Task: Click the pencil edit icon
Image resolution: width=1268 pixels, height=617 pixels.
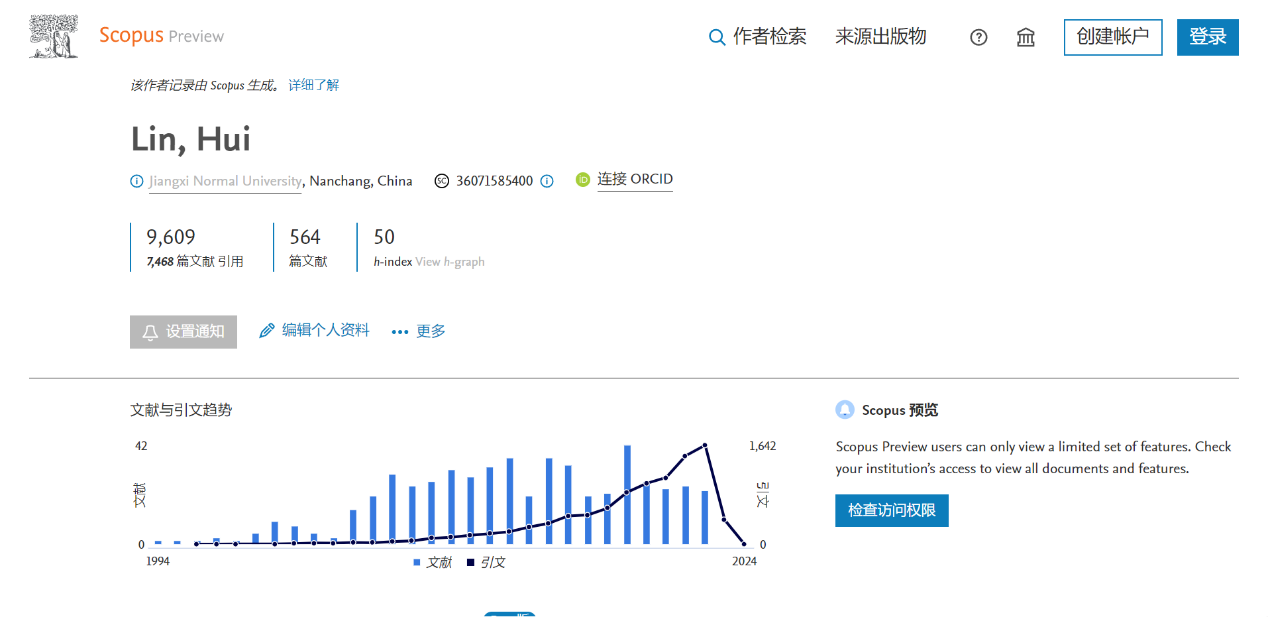Action: tap(267, 331)
